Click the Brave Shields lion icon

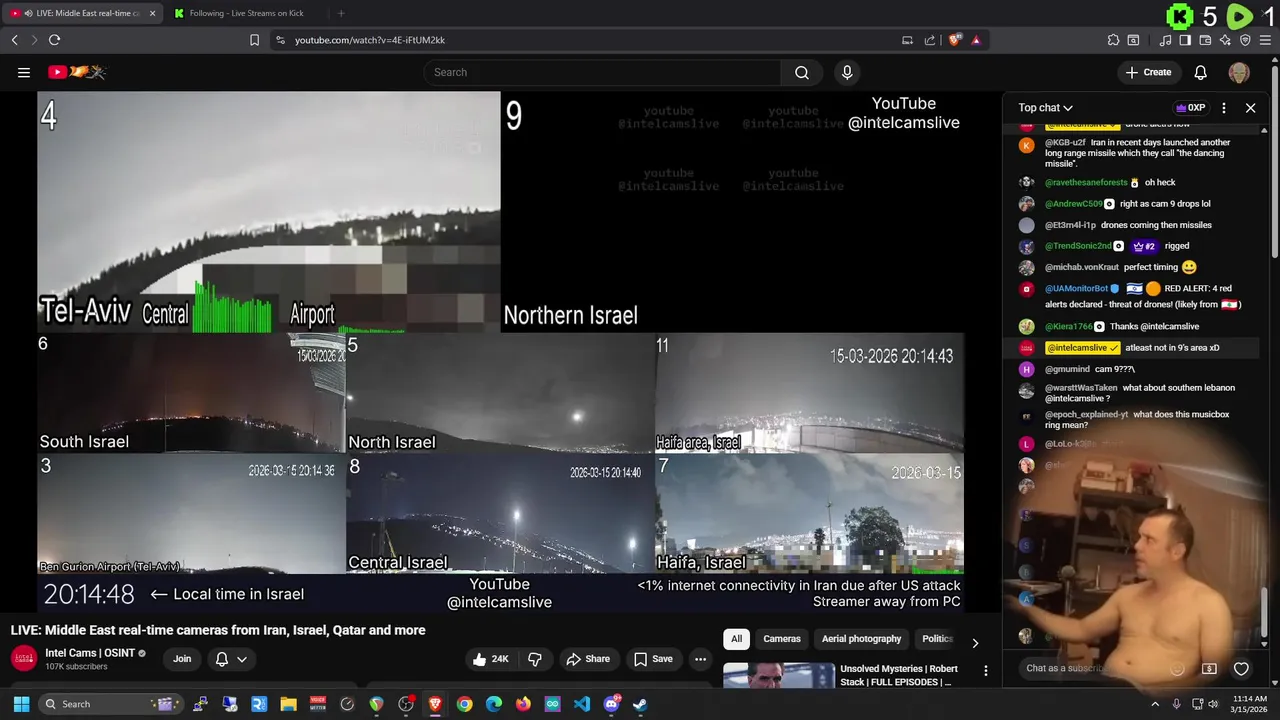955,40
